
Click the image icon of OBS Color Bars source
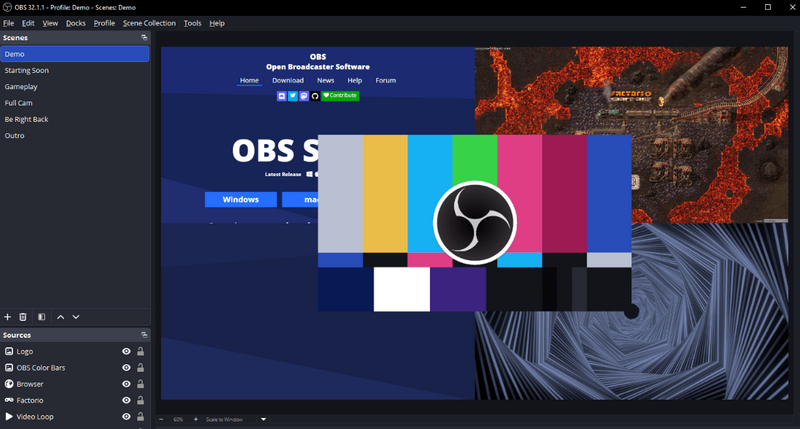[x=9, y=367]
